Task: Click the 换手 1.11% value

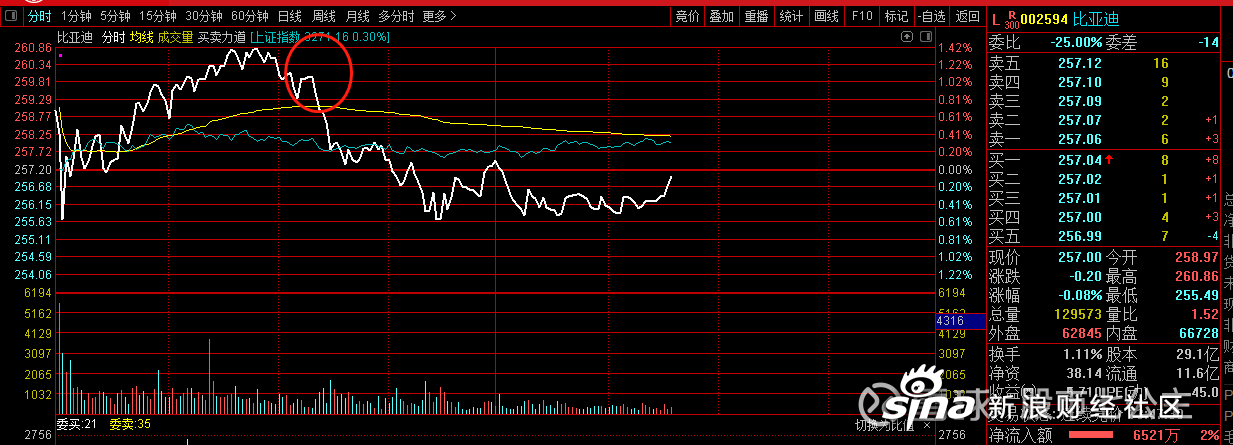Action: click(x=1082, y=355)
